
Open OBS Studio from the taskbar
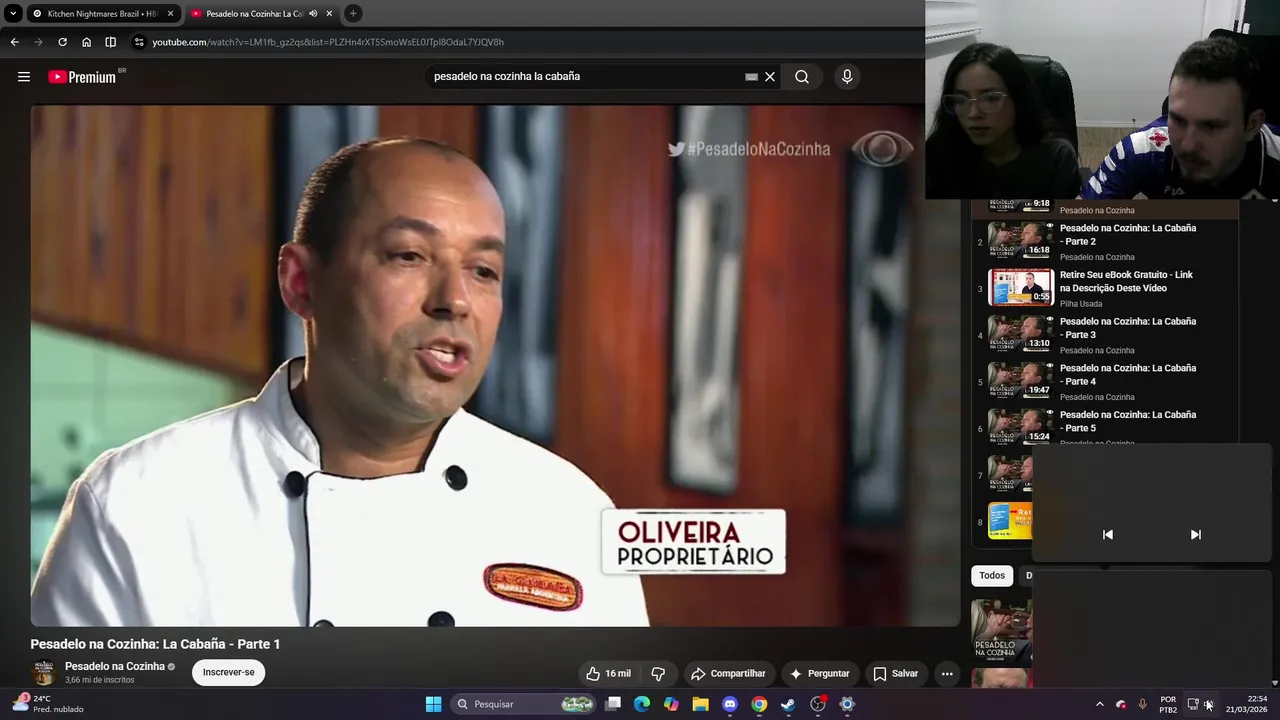(818, 704)
